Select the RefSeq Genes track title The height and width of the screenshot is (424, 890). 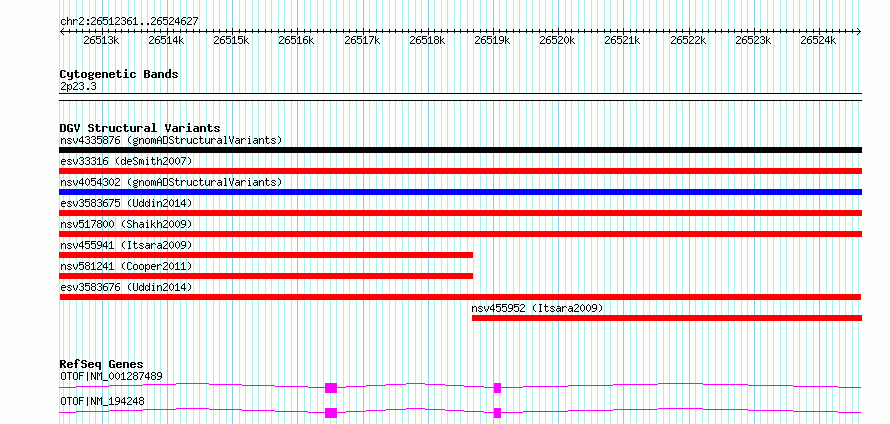click(102, 364)
